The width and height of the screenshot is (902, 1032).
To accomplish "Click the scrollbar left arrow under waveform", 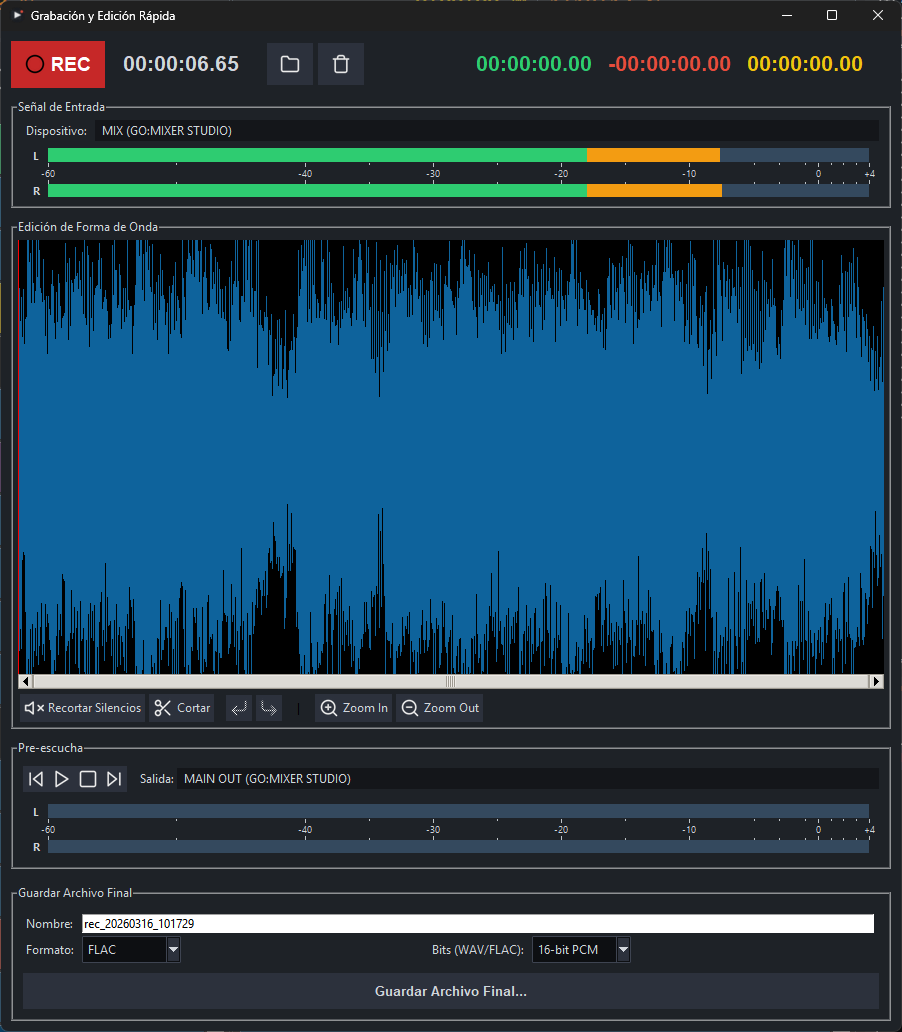I will (26, 681).
